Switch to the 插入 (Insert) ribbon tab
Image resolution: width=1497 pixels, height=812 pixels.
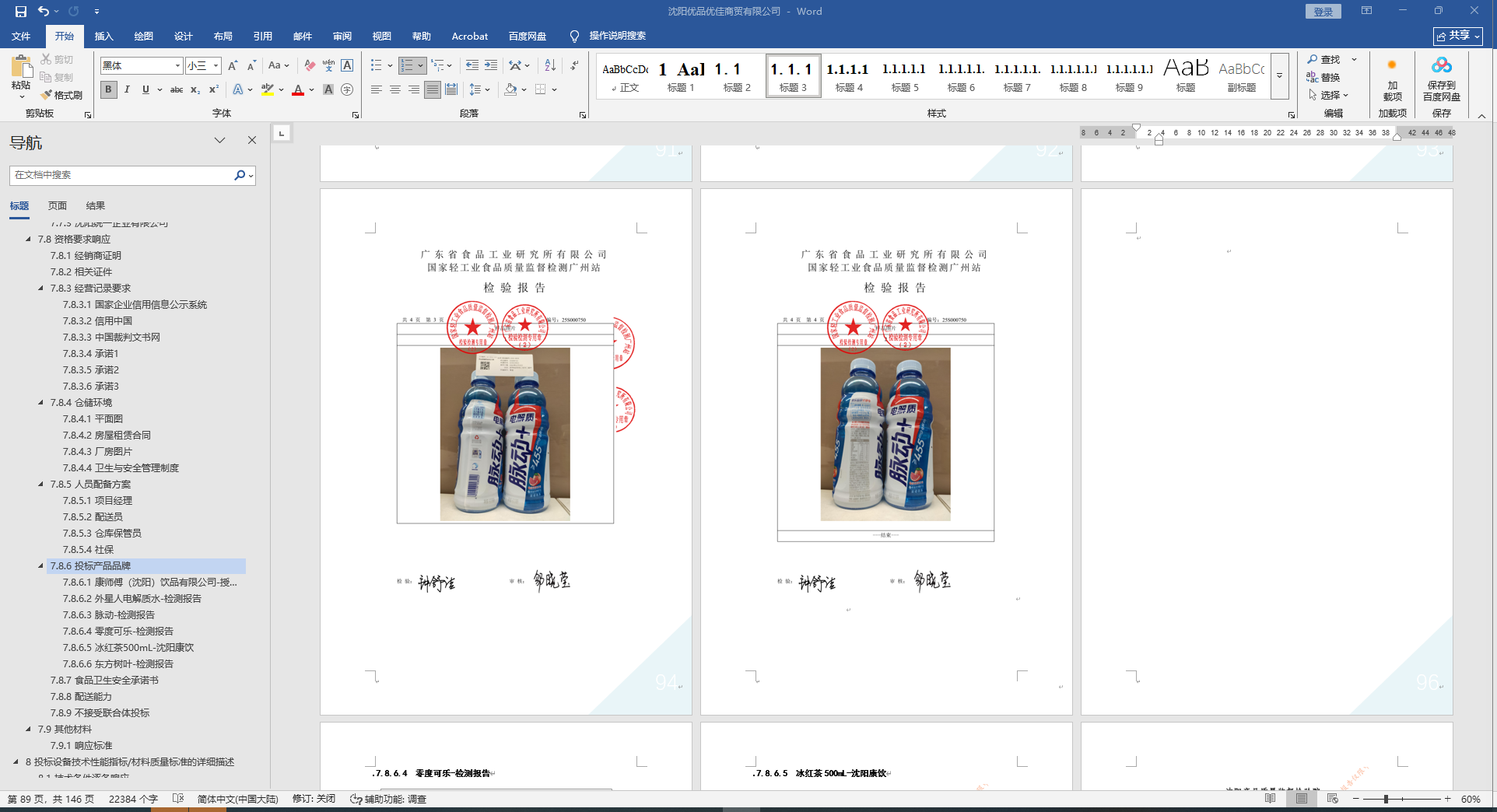(103, 37)
